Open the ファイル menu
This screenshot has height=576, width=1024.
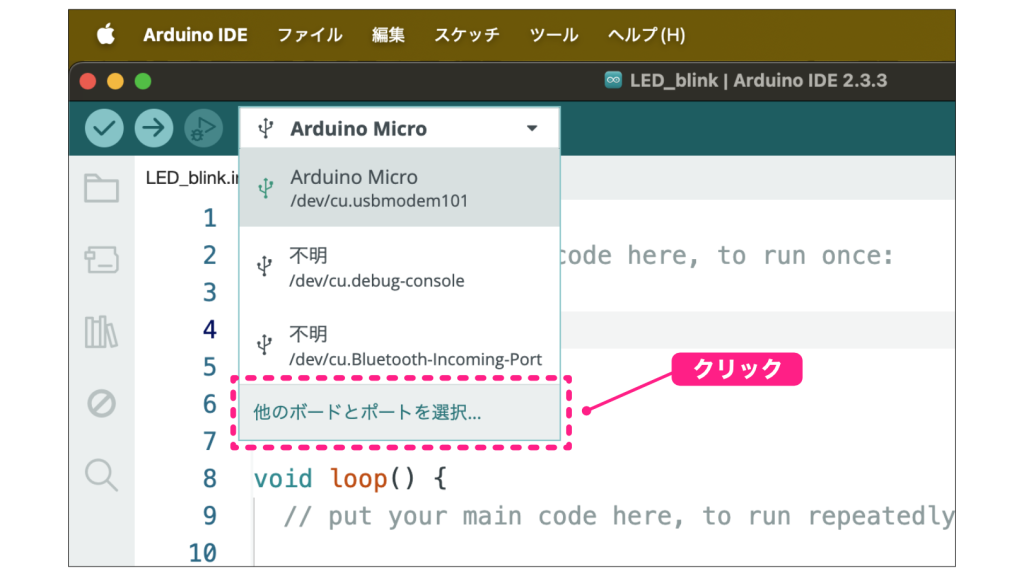[x=310, y=35]
